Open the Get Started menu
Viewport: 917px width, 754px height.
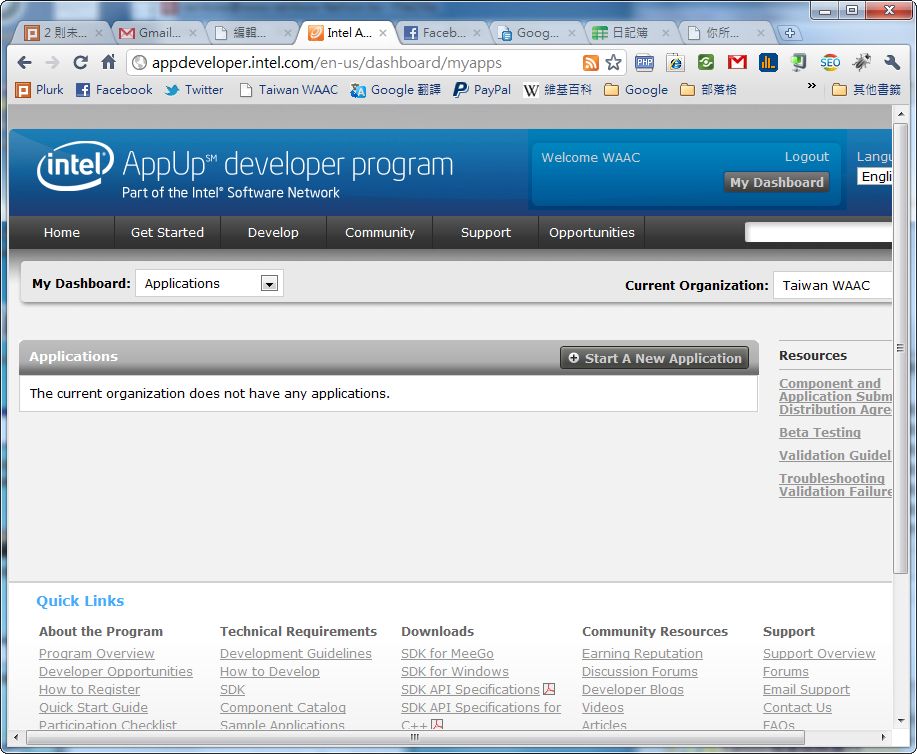(x=167, y=232)
